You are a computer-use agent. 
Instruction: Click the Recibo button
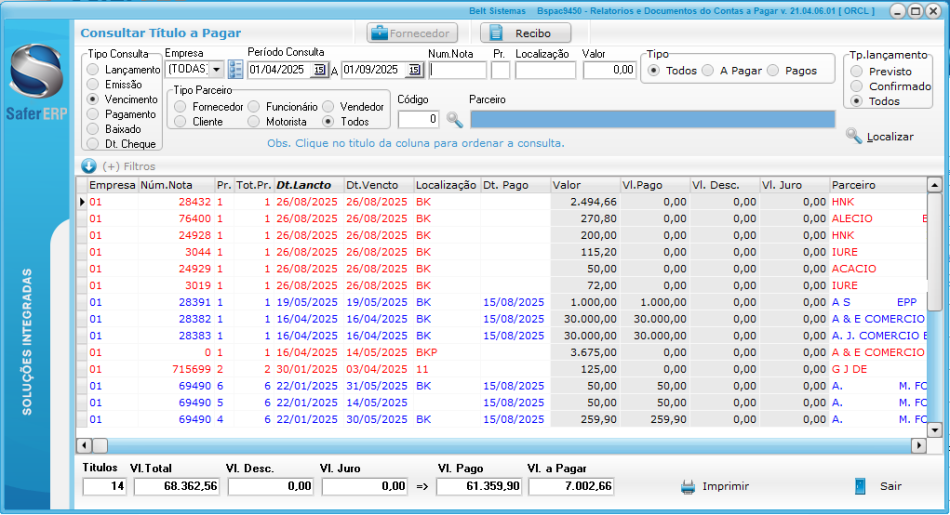(x=524, y=33)
